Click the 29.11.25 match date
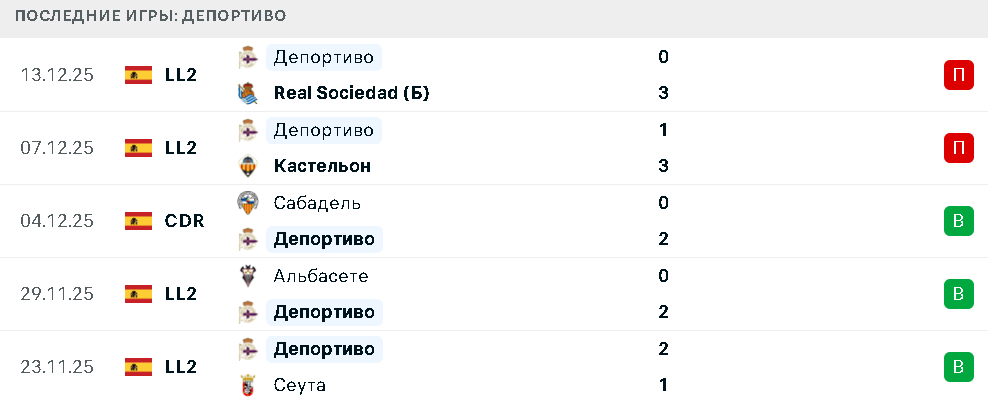The height and width of the screenshot is (400, 988). click(57, 294)
